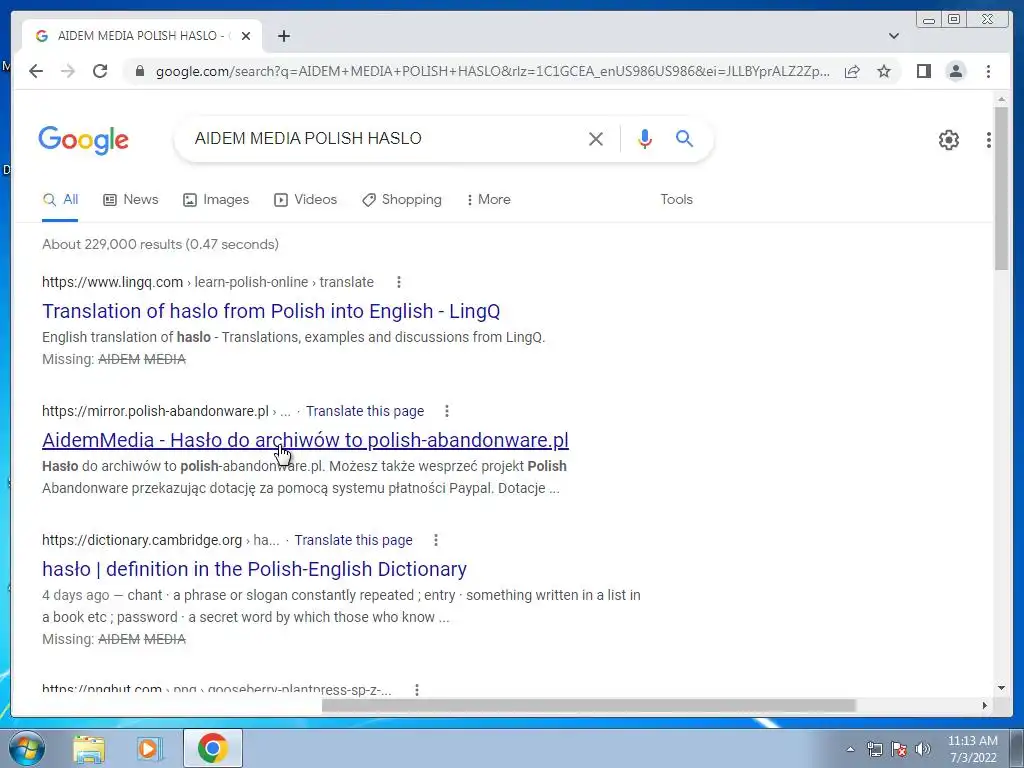Open Windows Explorer from the taskbar

coord(89,748)
